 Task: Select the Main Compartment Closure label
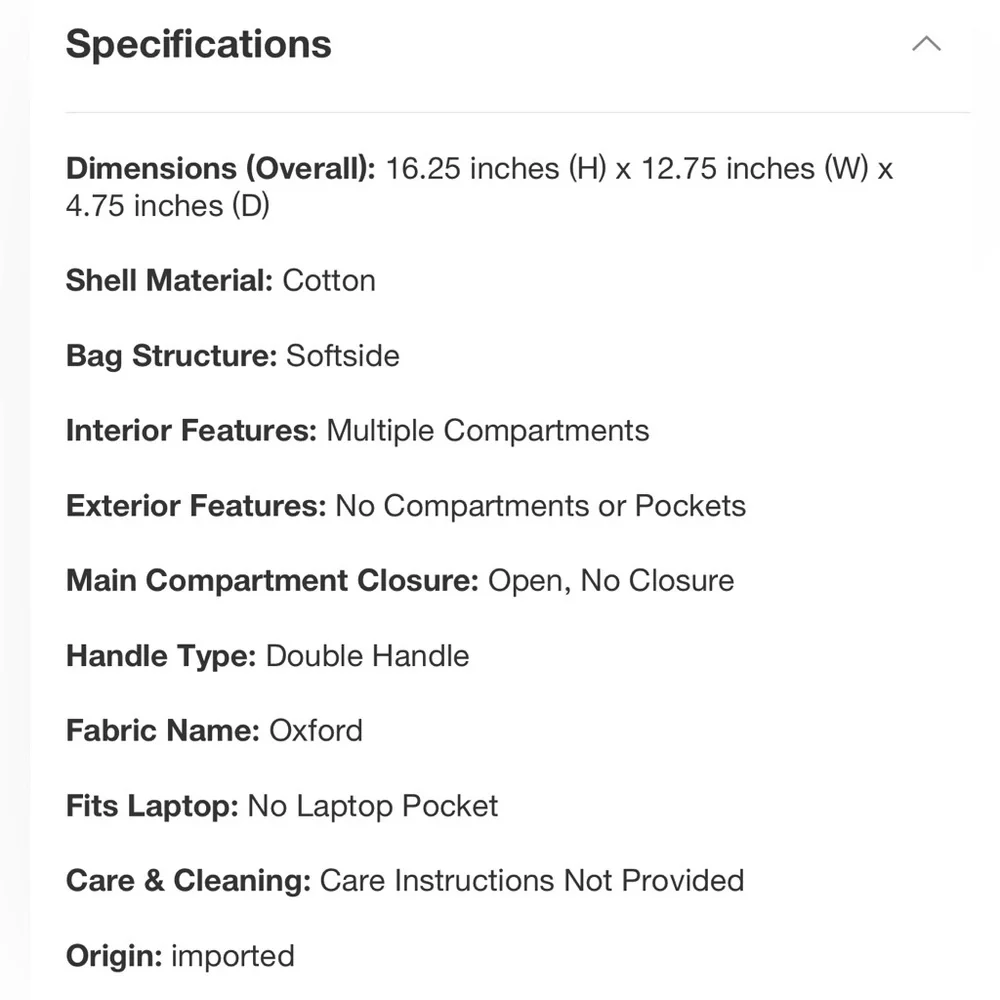tap(272, 581)
